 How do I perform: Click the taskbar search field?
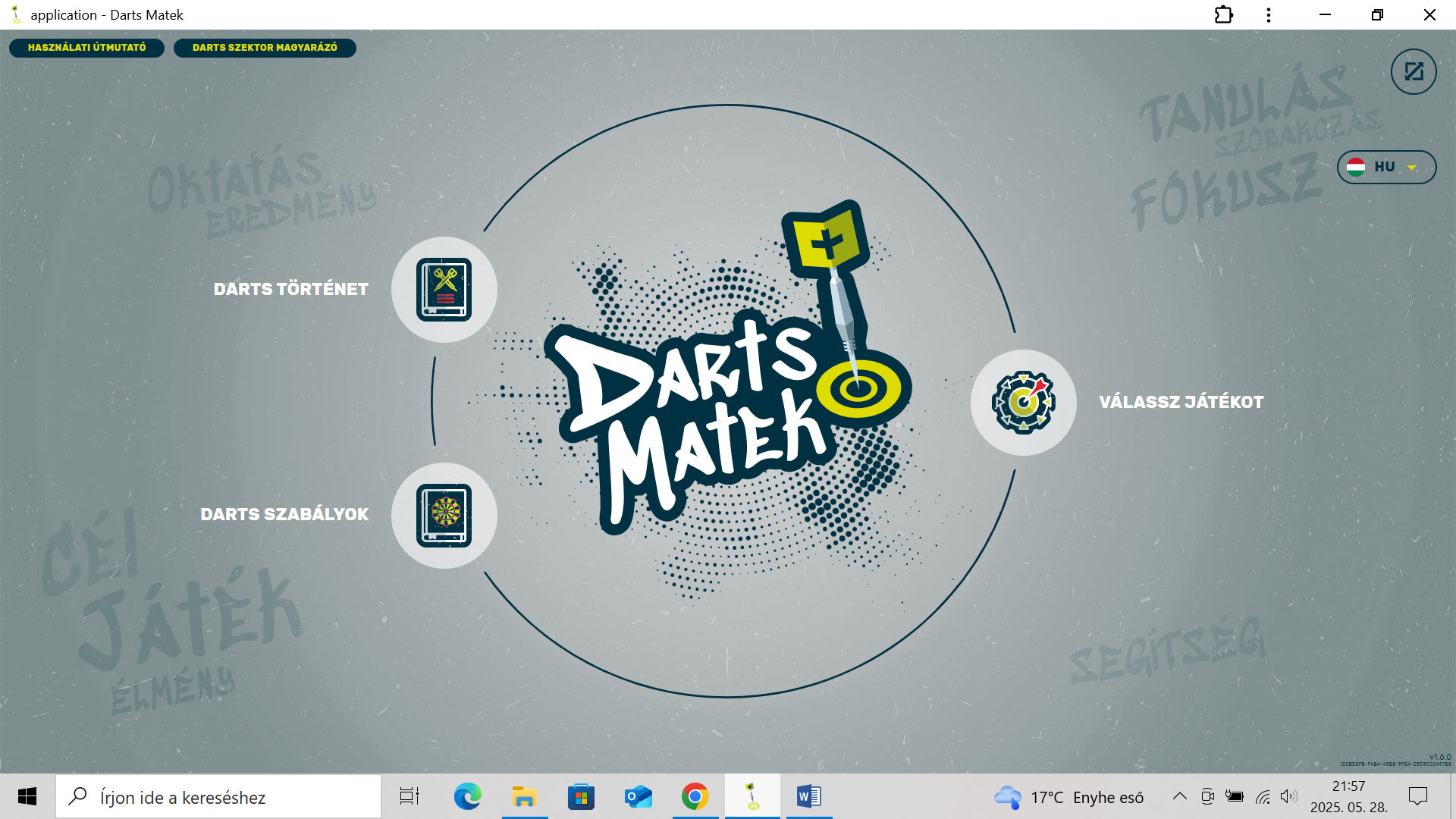point(218,796)
